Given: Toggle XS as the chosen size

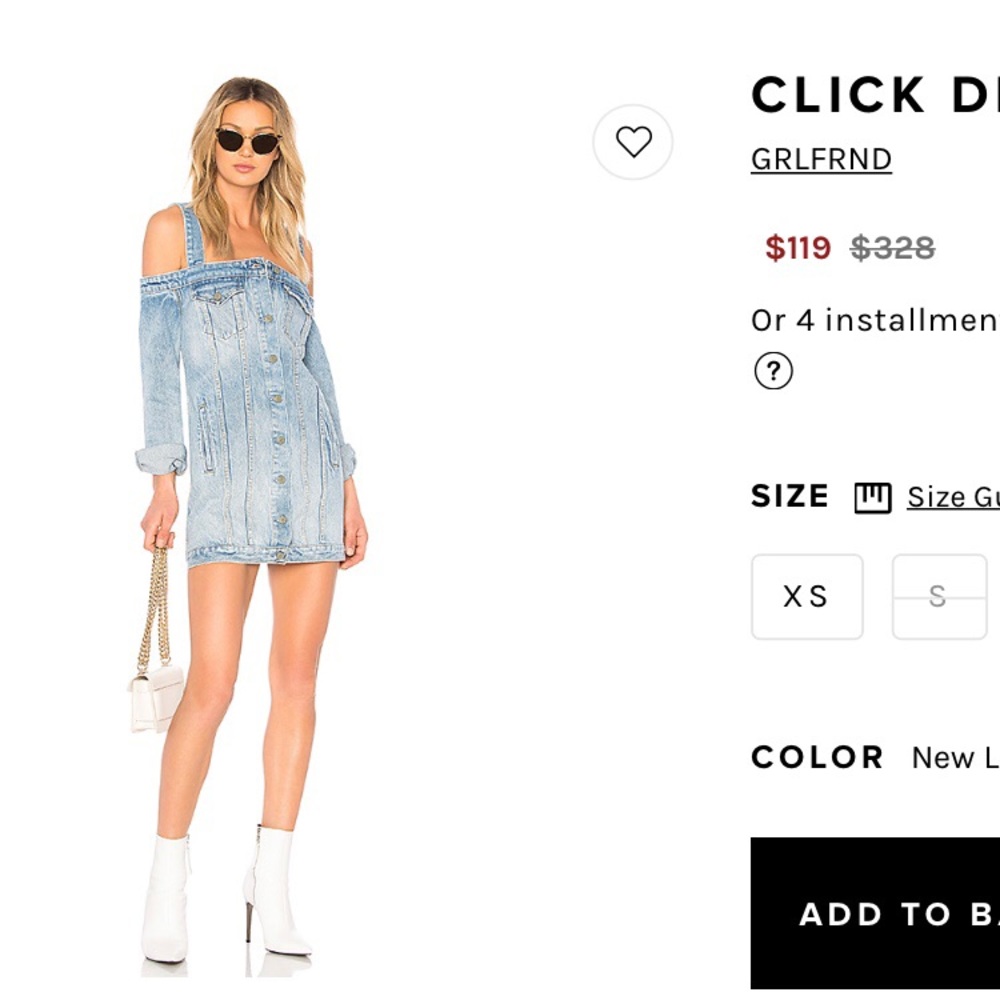Looking at the screenshot, I should click(x=807, y=596).
